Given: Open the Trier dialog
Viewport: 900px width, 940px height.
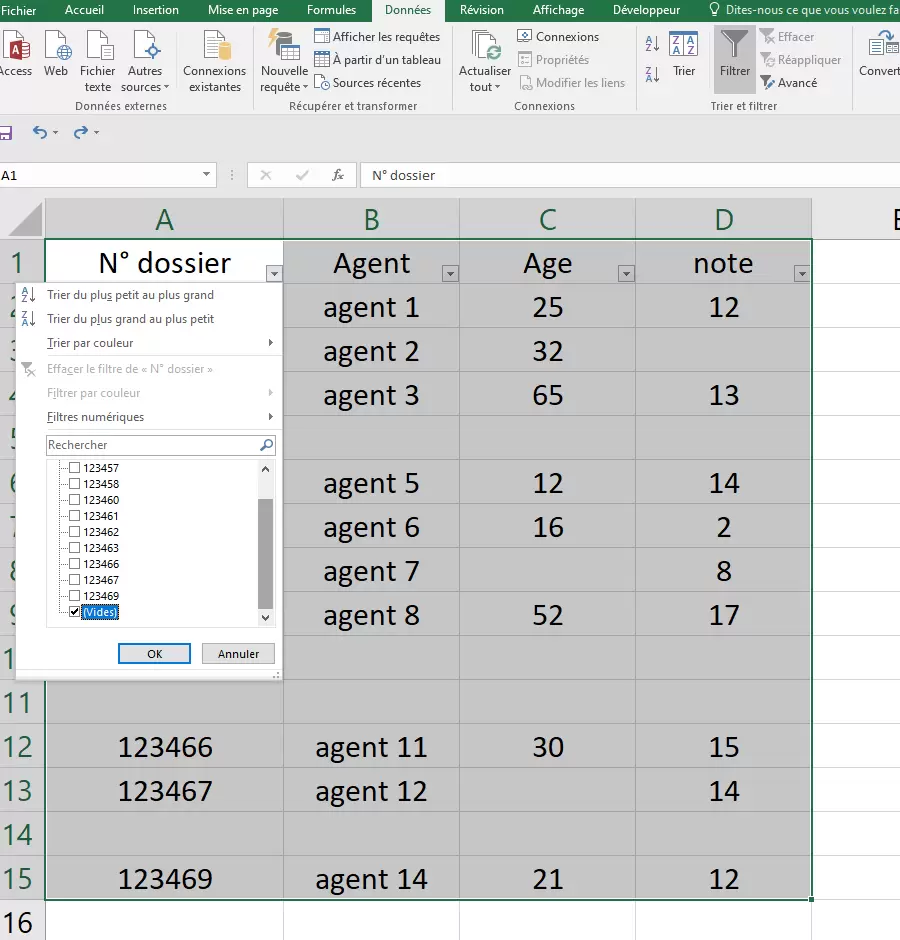Looking at the screenshot, I should point(684,55).
